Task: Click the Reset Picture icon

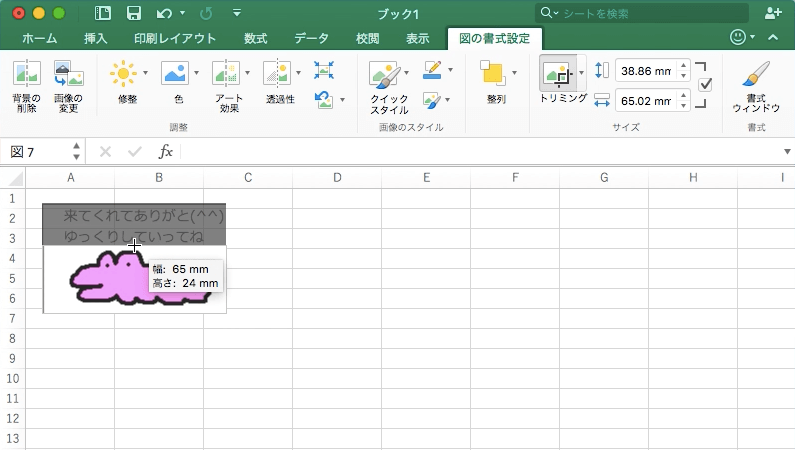Action: 324,99
